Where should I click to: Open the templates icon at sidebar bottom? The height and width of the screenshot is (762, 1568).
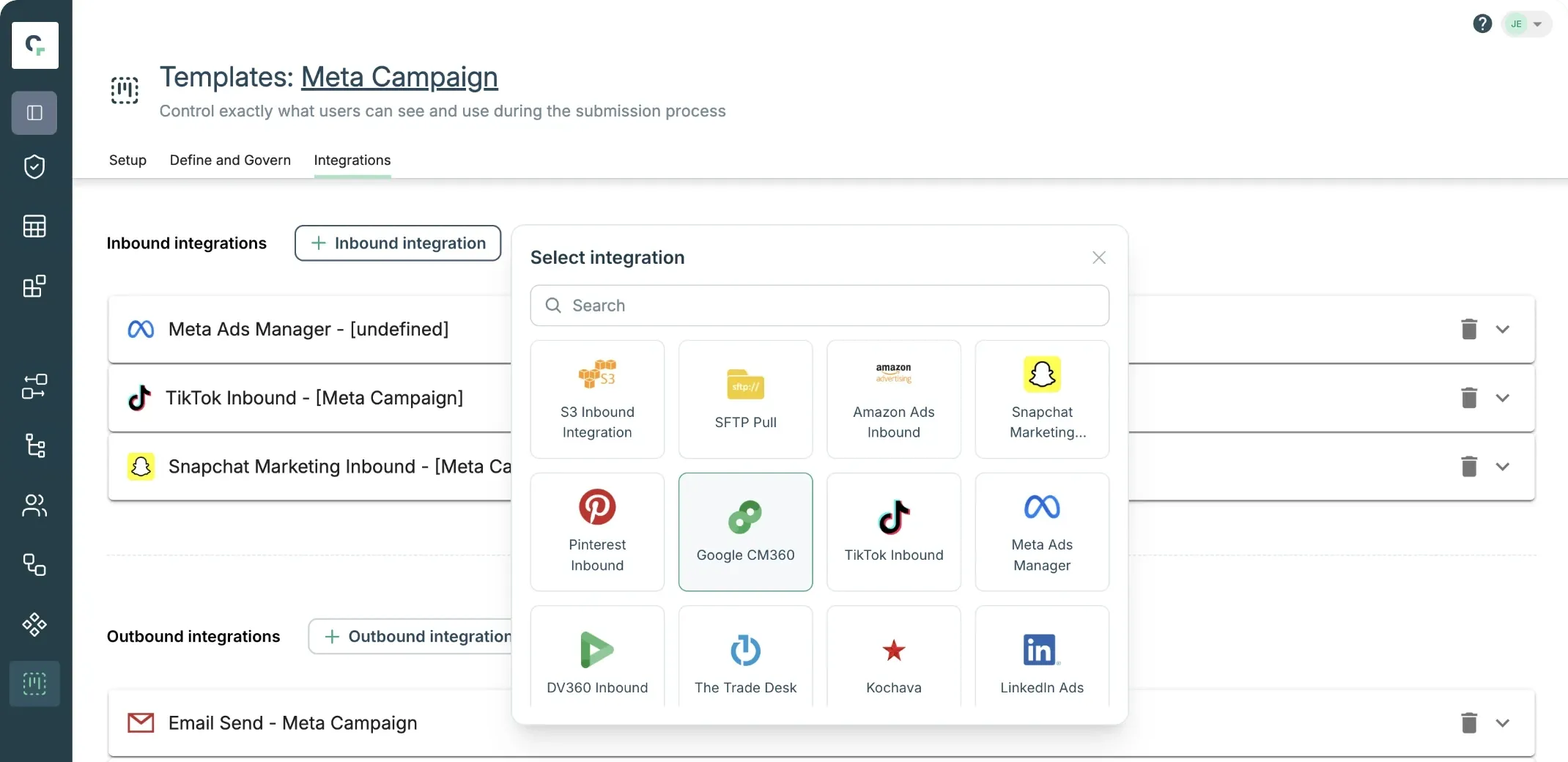coord(34,684)
